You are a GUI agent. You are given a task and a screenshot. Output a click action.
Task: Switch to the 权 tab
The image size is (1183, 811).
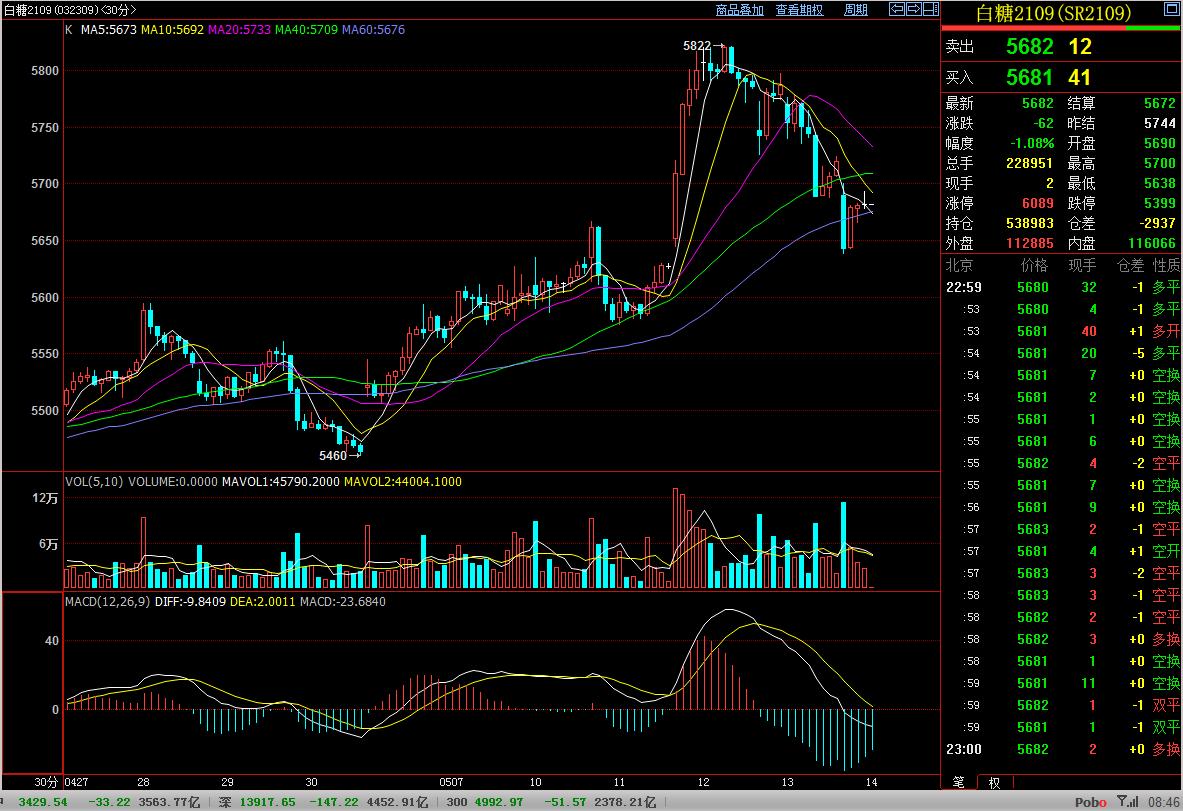994,782
